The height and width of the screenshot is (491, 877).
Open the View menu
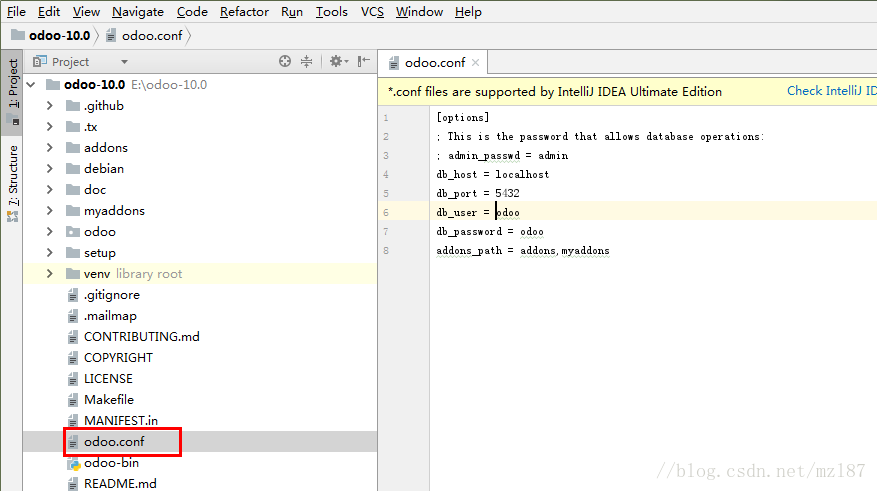(86, 12)
